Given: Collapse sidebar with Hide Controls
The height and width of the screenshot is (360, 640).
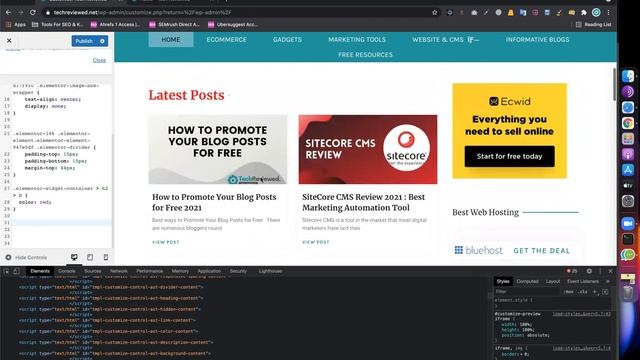Looking at the screenshot, I should coord(27,258).
